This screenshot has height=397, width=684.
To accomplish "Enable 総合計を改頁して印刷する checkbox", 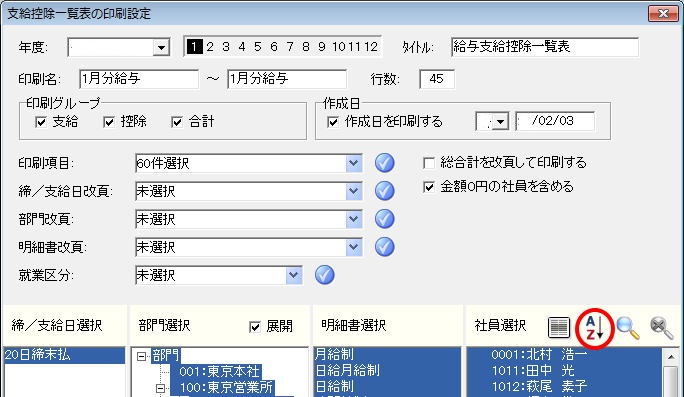I will pyautogui.click(x=429, y=163).
